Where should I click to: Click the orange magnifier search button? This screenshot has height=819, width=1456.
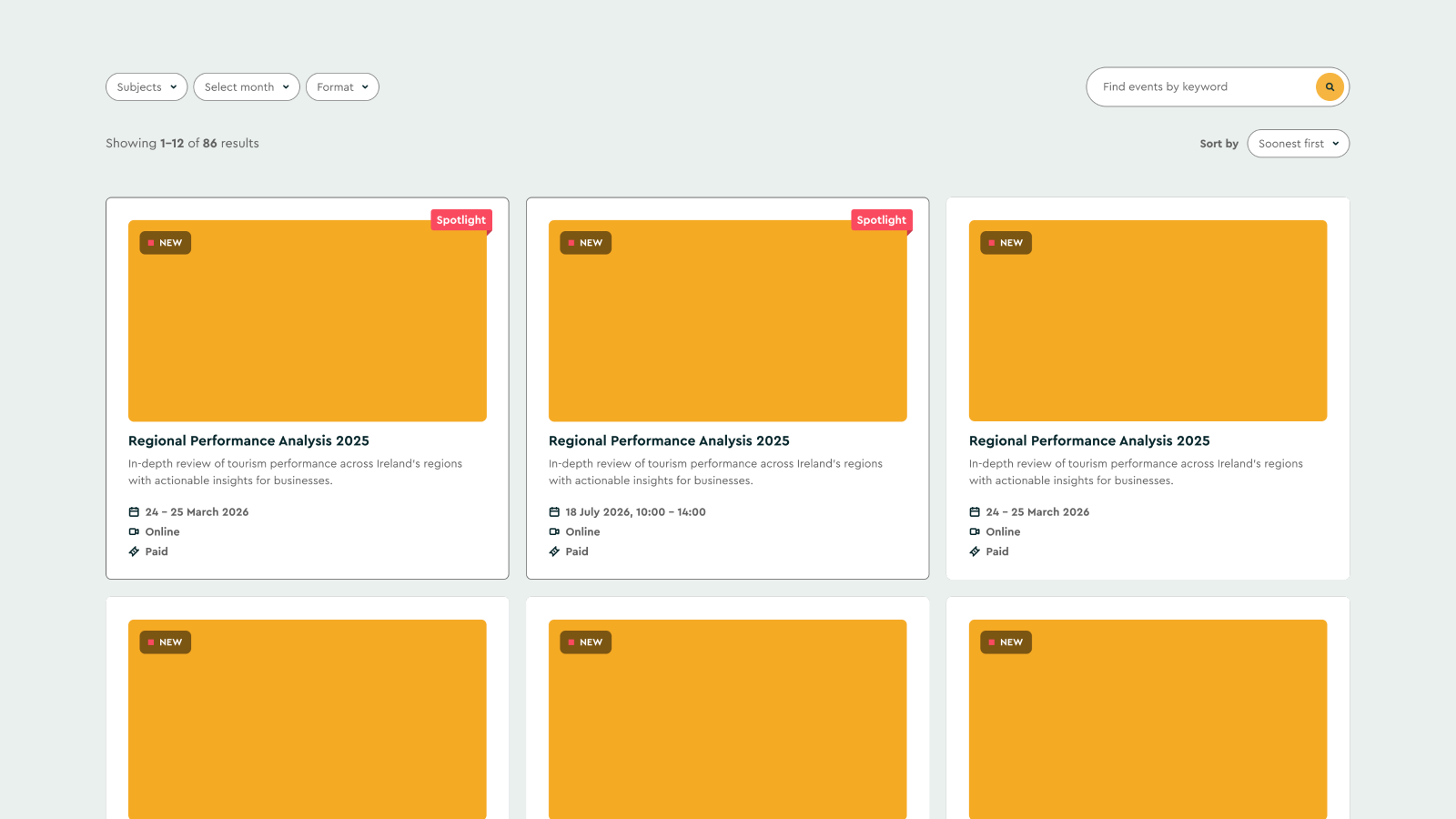(x=1330, y=87)
